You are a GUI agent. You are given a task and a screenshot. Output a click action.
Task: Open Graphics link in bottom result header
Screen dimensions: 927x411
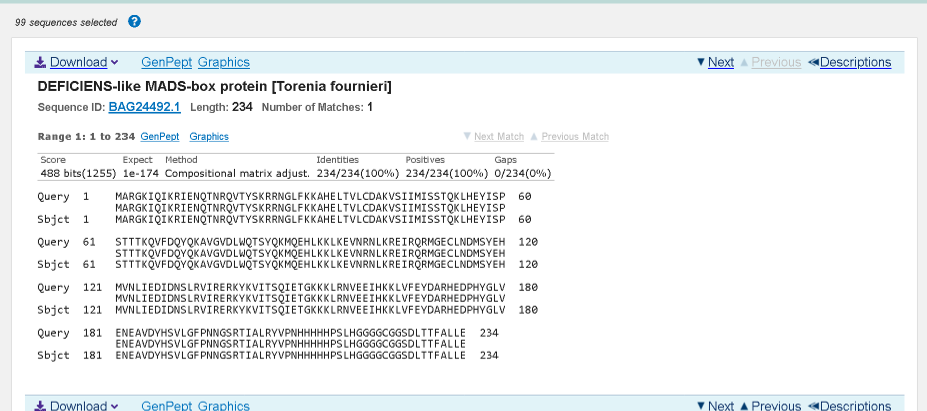point(223,405)
